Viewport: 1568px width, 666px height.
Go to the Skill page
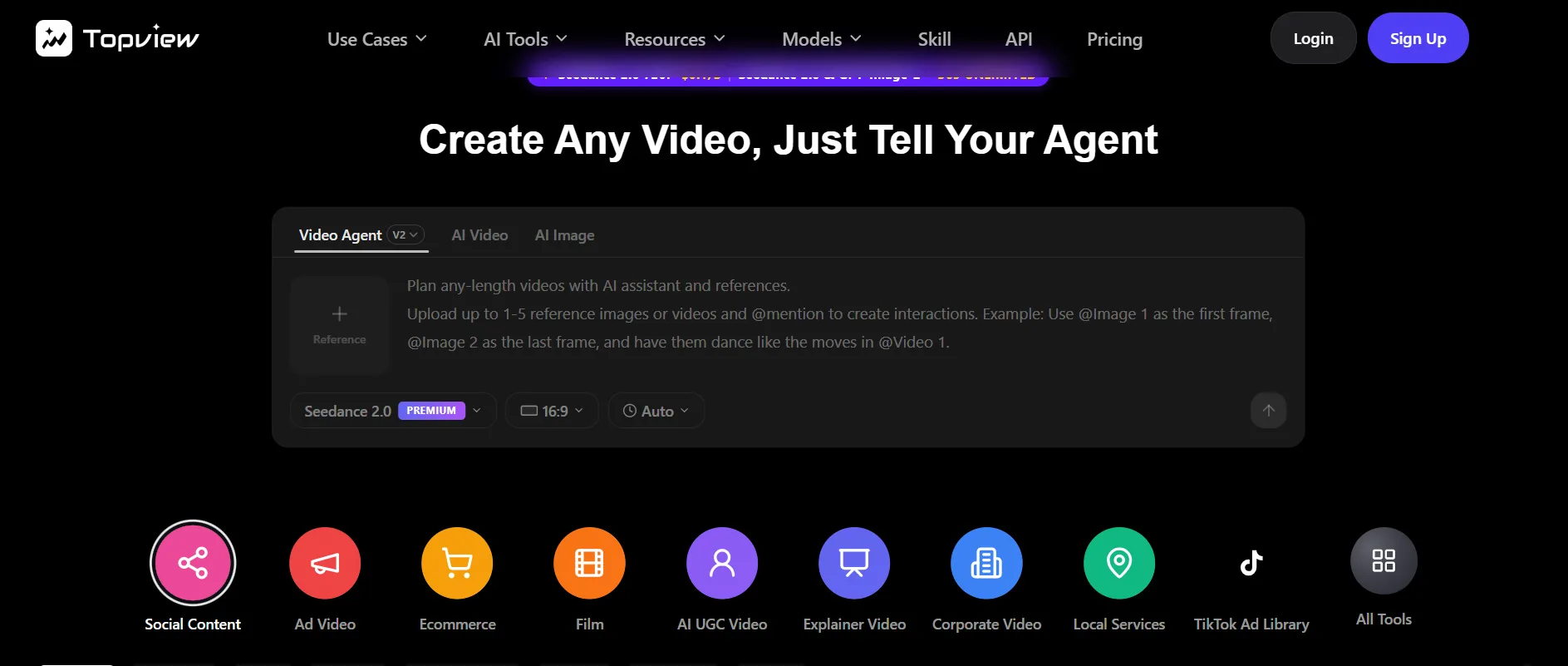click(x=934, y=39)
